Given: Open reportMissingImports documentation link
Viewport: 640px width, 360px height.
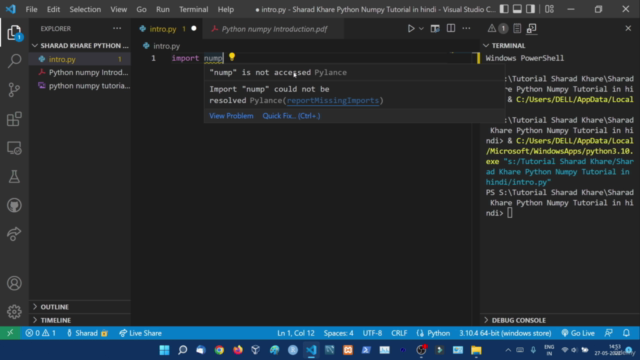Looking at the screenshot, I should point(333,100).
